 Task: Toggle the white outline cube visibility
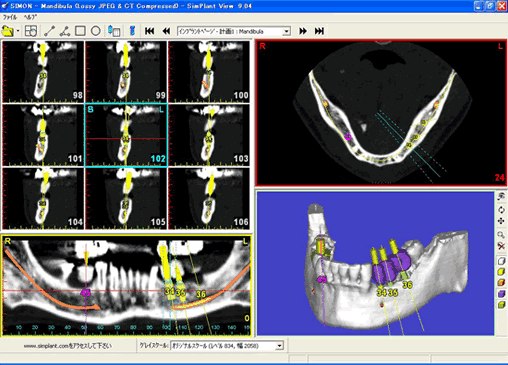(x=501, y=261)
